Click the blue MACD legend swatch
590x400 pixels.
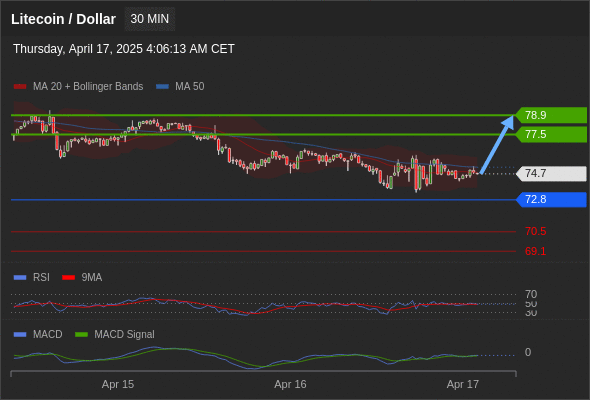[20, 335]
